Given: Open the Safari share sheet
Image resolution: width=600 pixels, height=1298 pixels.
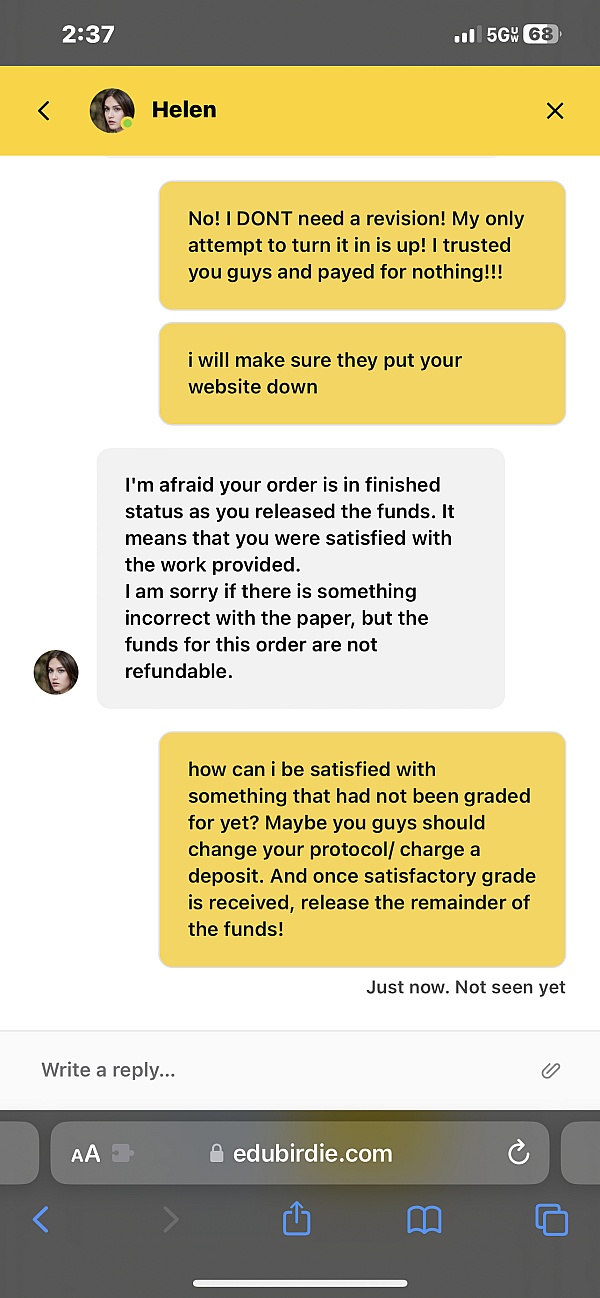Looking at the screenshot, I should [x=297, y=1218].
